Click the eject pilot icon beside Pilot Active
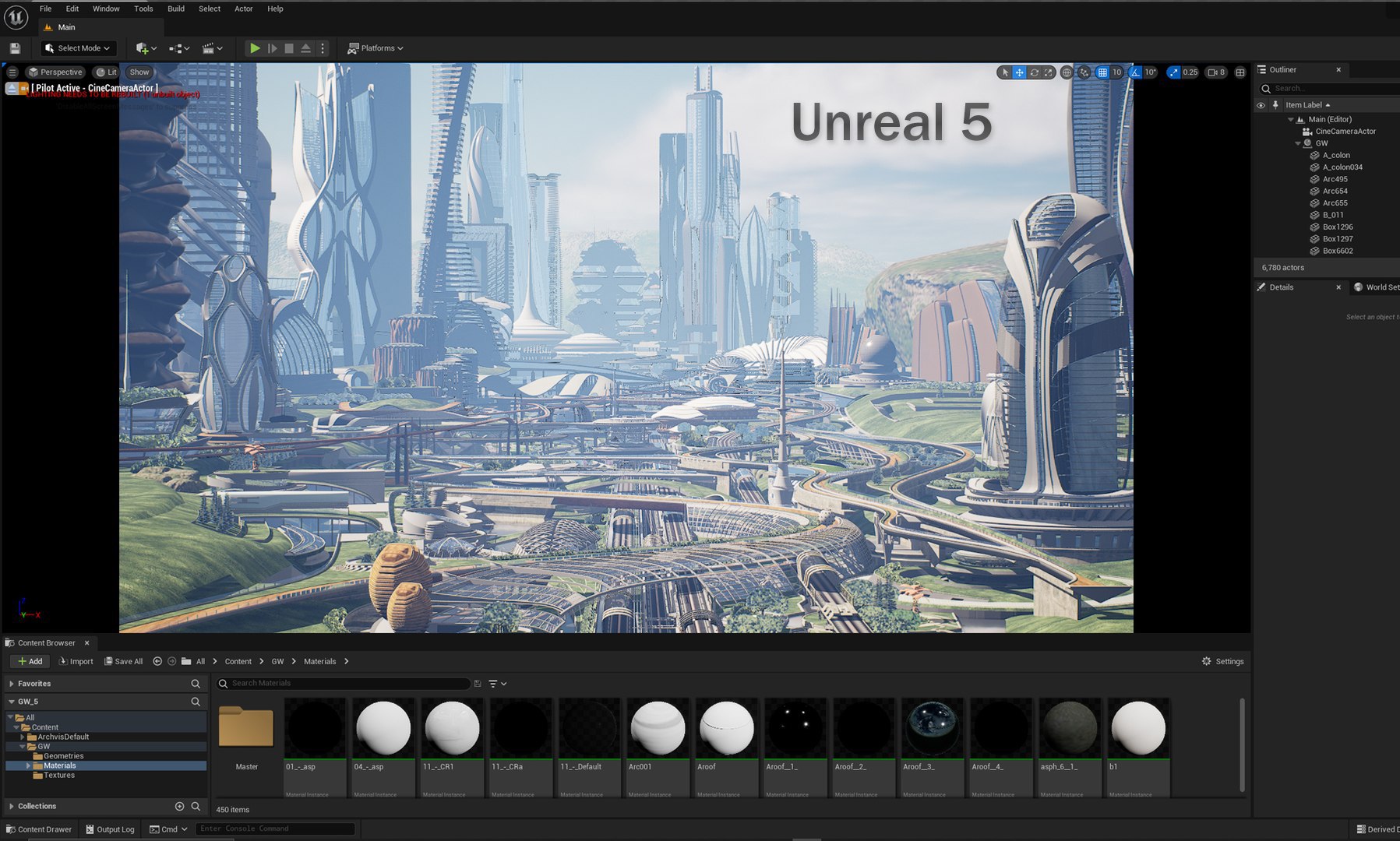The height and width of the screenshot is (841, 1400). click(12, 89)
